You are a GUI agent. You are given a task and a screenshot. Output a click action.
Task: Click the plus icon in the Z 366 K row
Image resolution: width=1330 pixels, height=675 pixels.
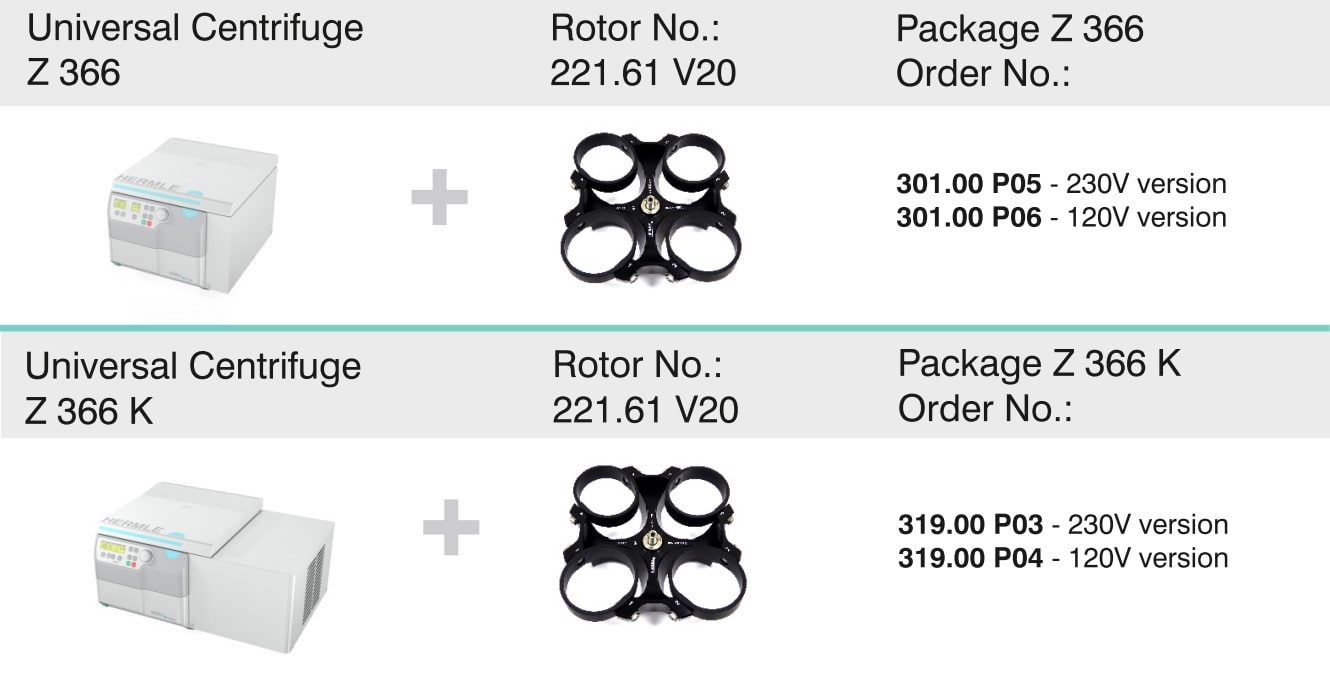coord(451,527)
